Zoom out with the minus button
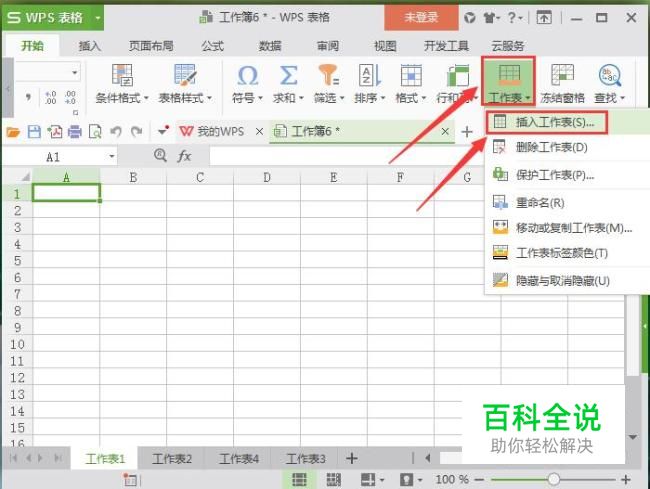The width and height of the screenshot is (650, 489). (x=479, y=480)
